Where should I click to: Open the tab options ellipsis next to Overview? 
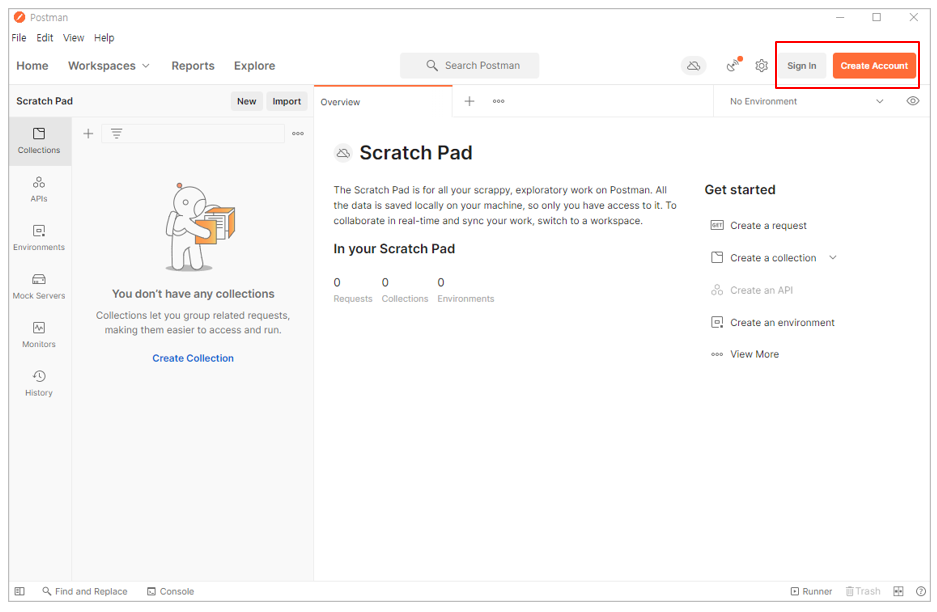[x=498, y=101]
